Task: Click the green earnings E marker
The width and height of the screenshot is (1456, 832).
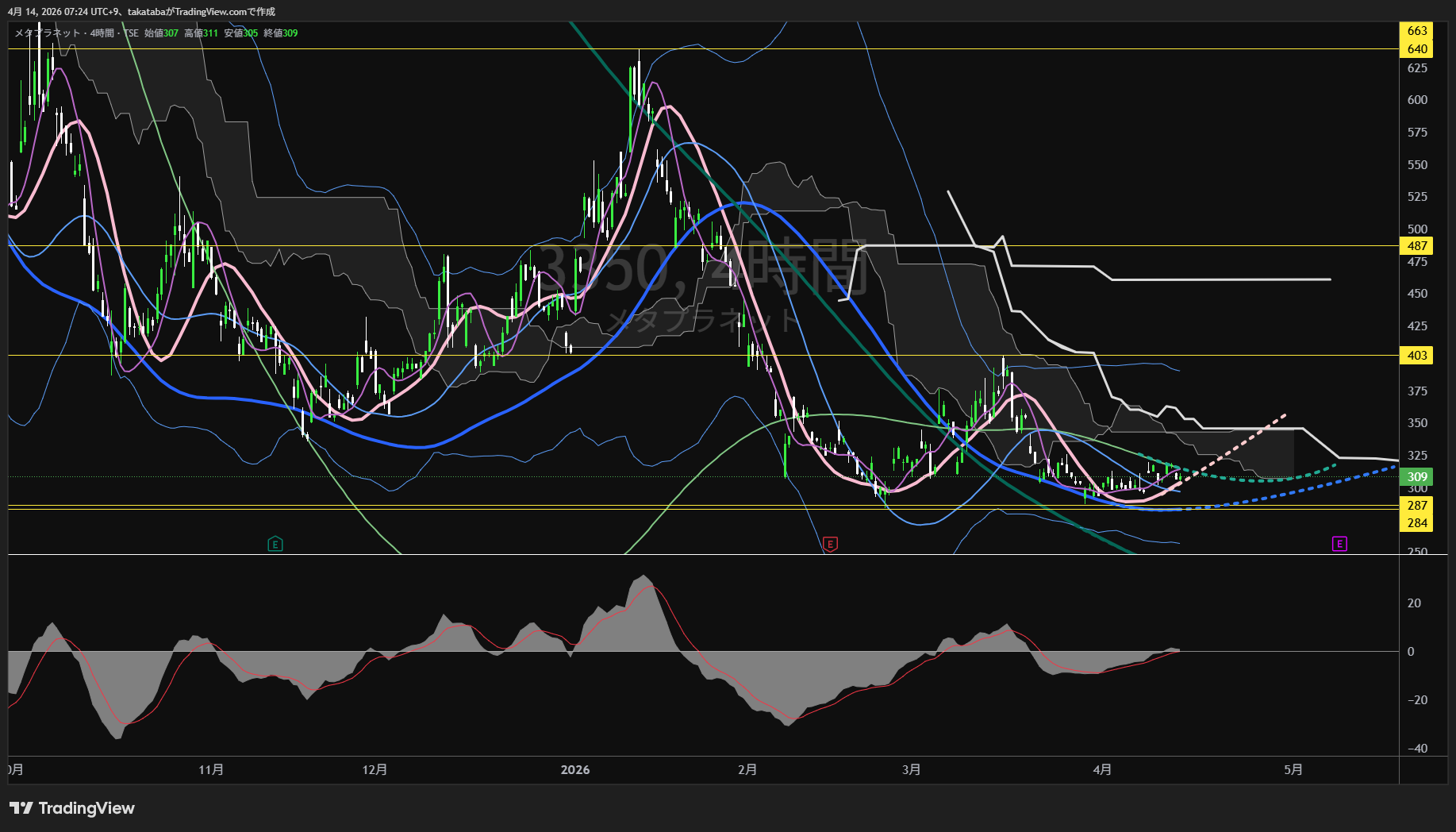Action: point(275,544)
